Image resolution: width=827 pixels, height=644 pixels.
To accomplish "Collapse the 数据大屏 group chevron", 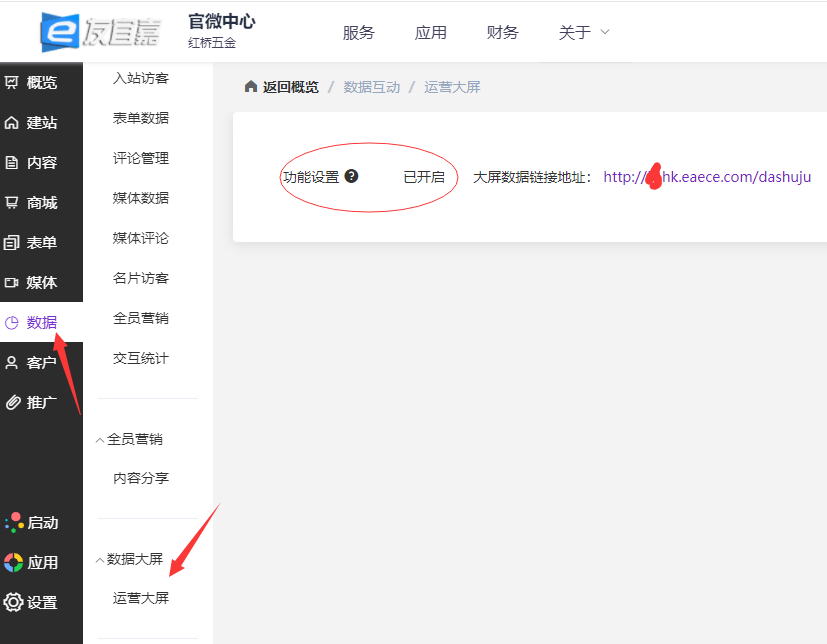I will (x=100, y=560).
